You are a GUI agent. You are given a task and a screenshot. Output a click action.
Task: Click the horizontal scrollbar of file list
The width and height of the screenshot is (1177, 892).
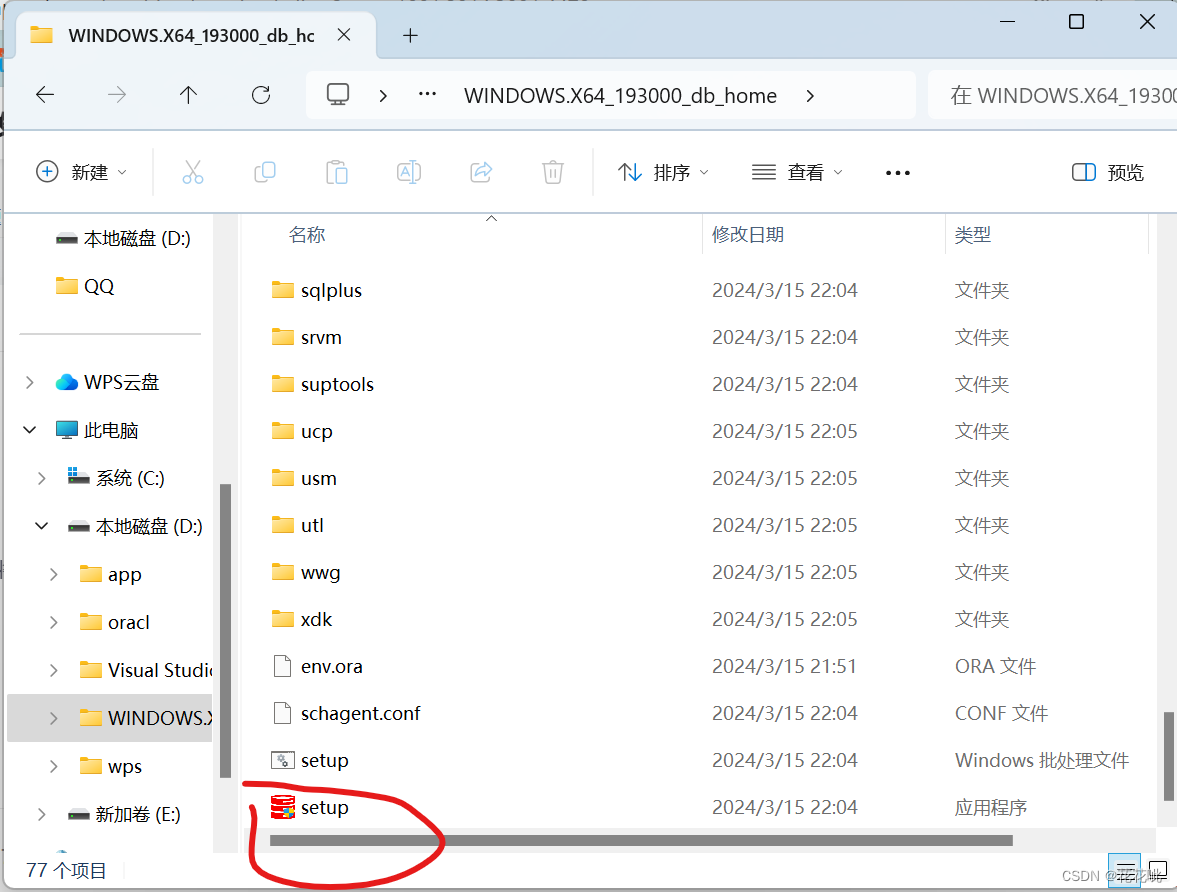pyautogui.click(x=641, y=840)
